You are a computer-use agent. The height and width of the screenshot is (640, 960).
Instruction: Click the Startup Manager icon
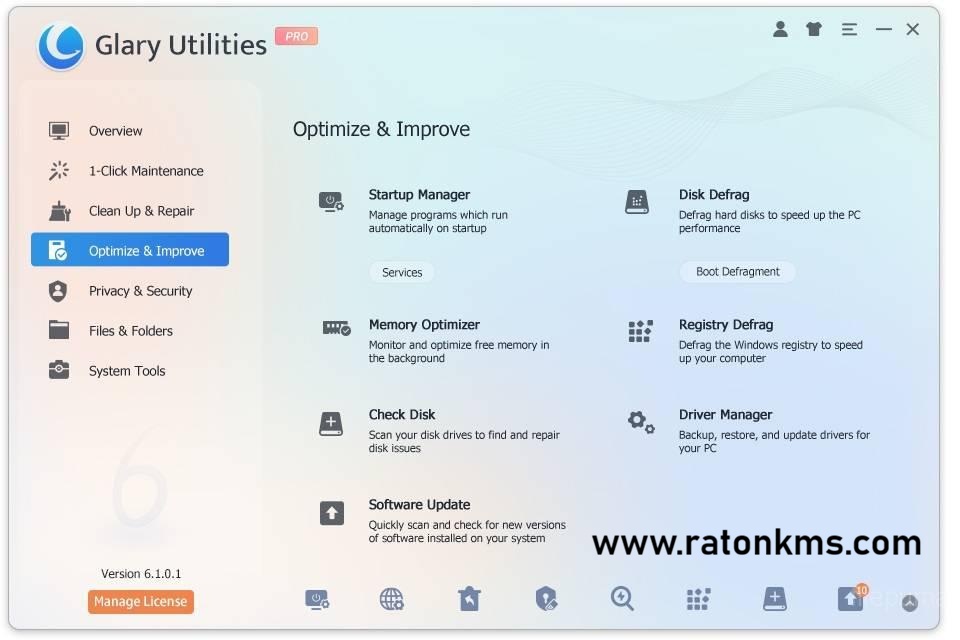(x=331, y=202)
